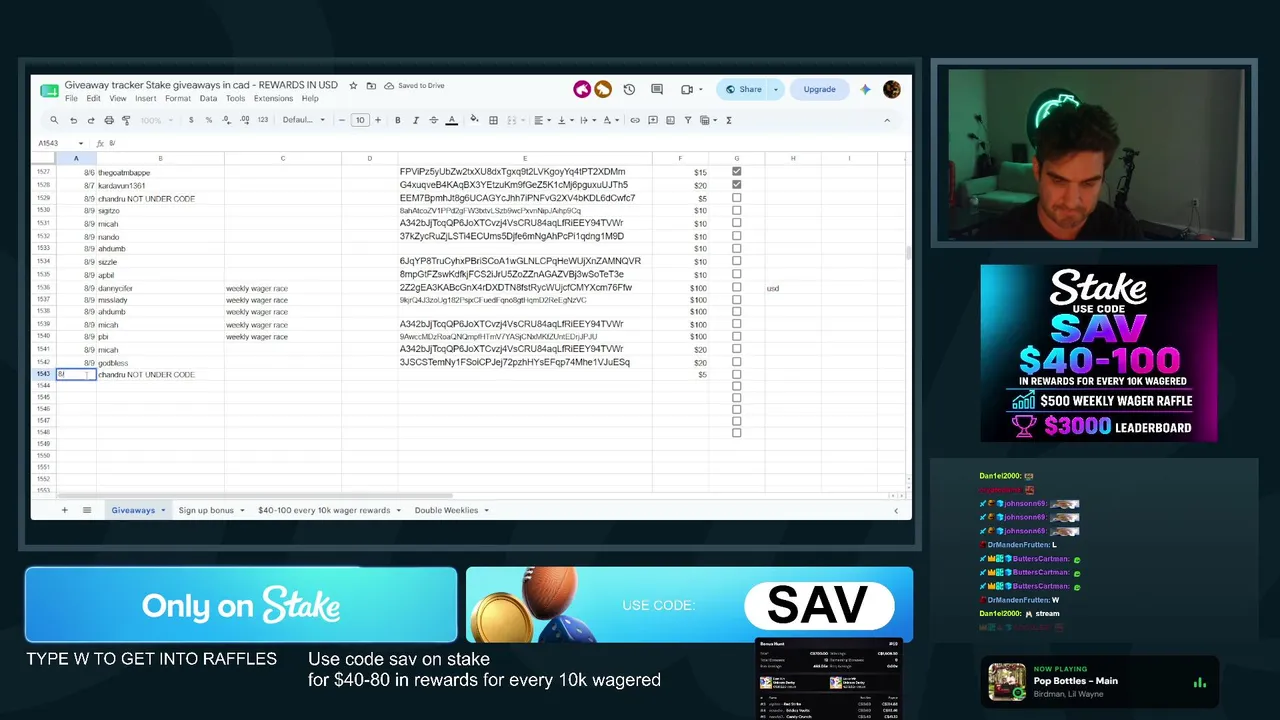Tick the checkbox in row 1529

tap(737, 198)
